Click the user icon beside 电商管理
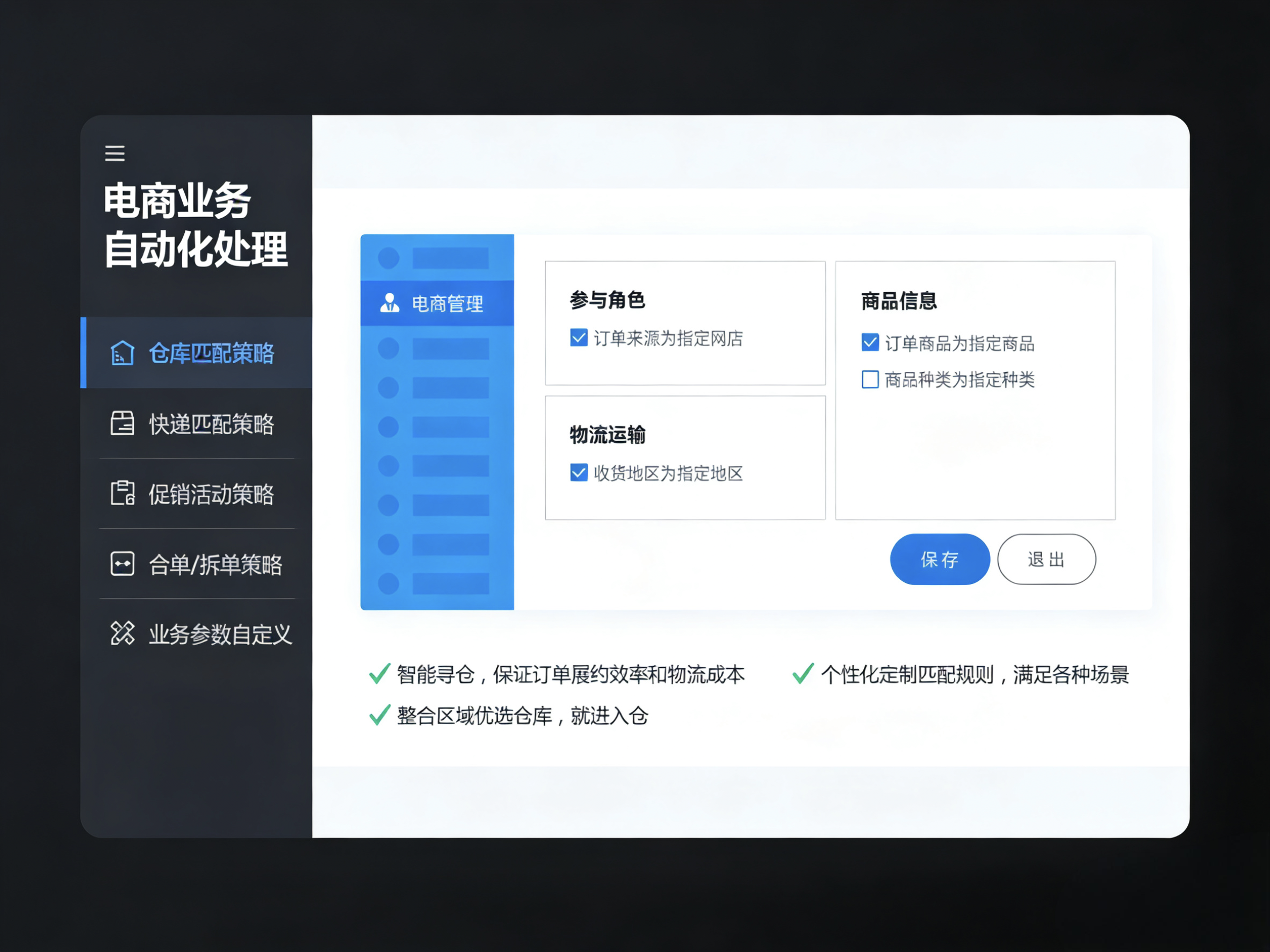The width and height of the screenshot is (1270, 952). (x=390, y=302)
